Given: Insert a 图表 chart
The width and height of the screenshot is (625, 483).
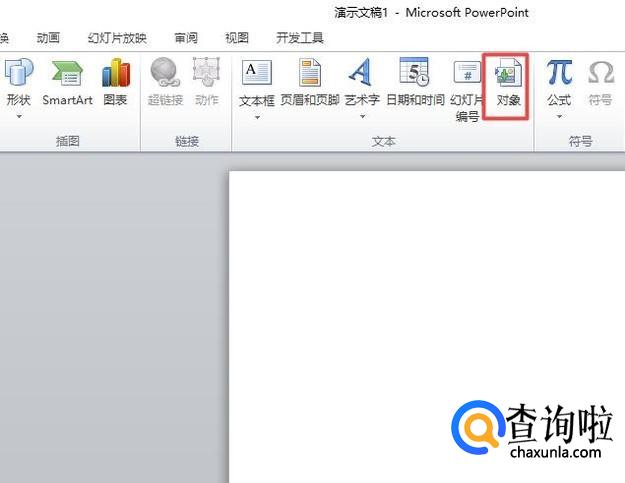Looking at the screenshot, I should pyautogui.click(x=116, y=82).
